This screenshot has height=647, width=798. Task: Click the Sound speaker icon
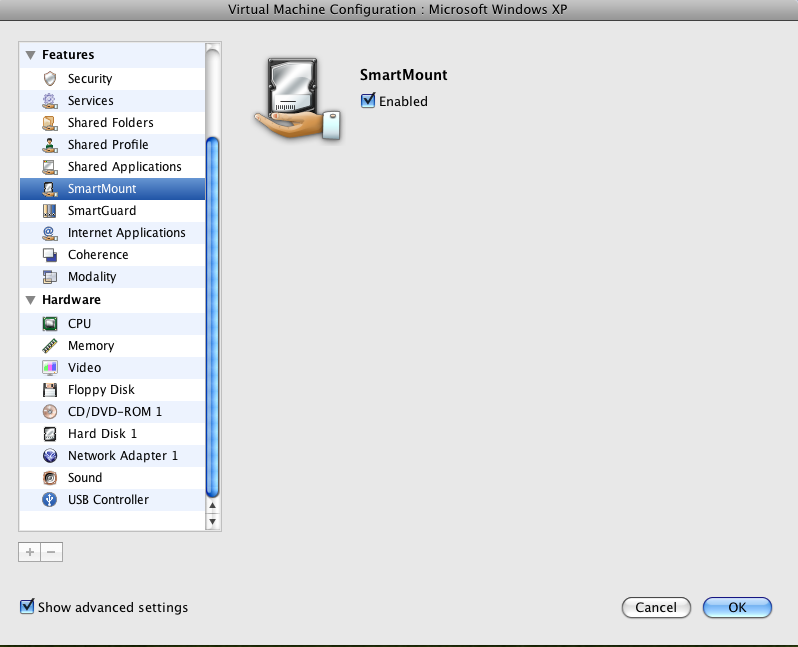pos(50,478)
